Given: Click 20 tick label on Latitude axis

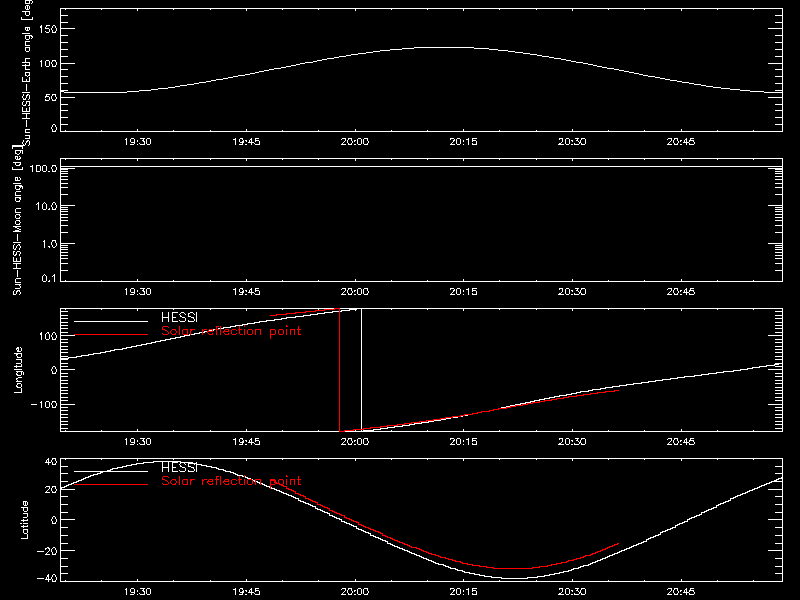Looking at the screenshot, I should pos(51,490).
